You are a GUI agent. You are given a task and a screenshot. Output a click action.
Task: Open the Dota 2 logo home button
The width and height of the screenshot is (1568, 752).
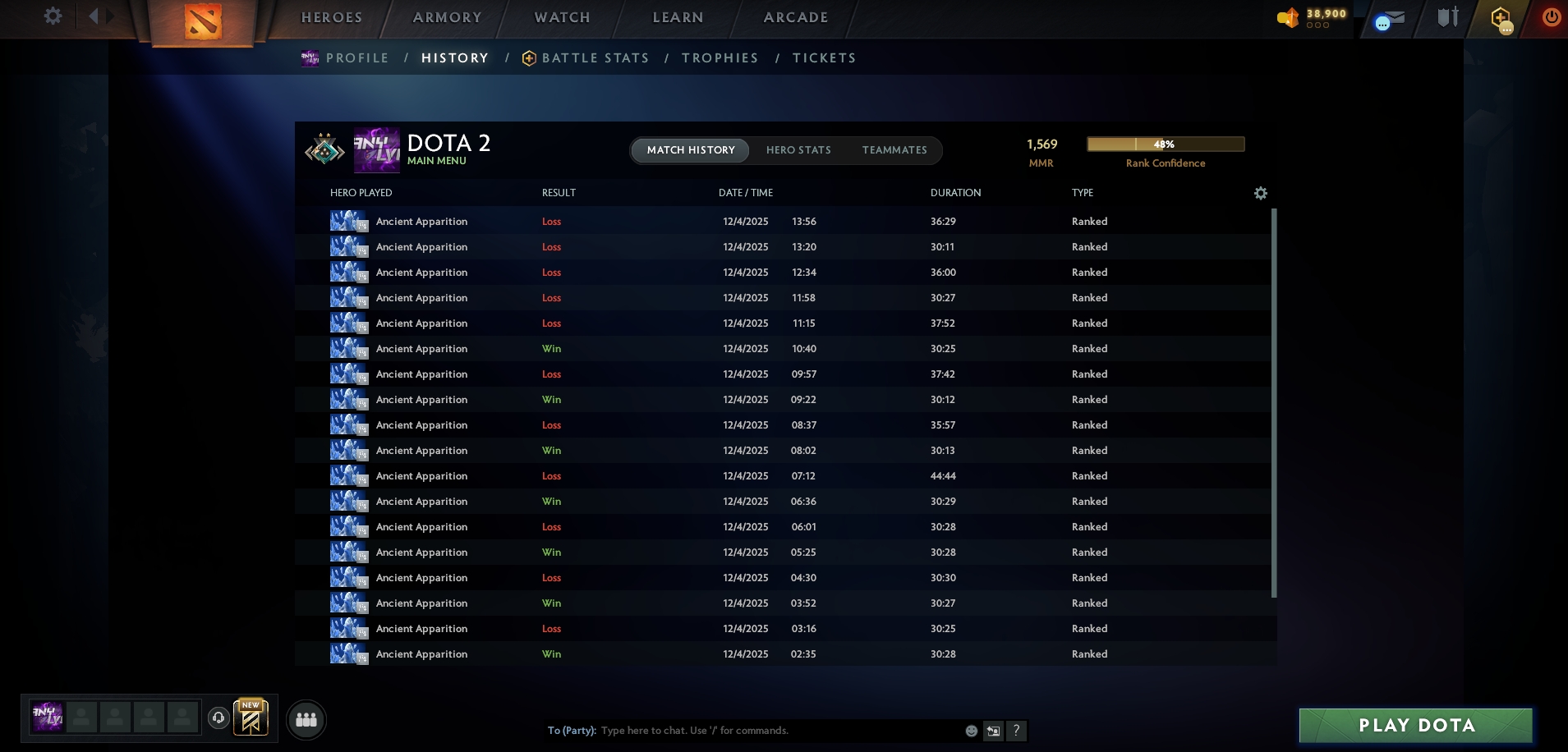tap(202, 21)
